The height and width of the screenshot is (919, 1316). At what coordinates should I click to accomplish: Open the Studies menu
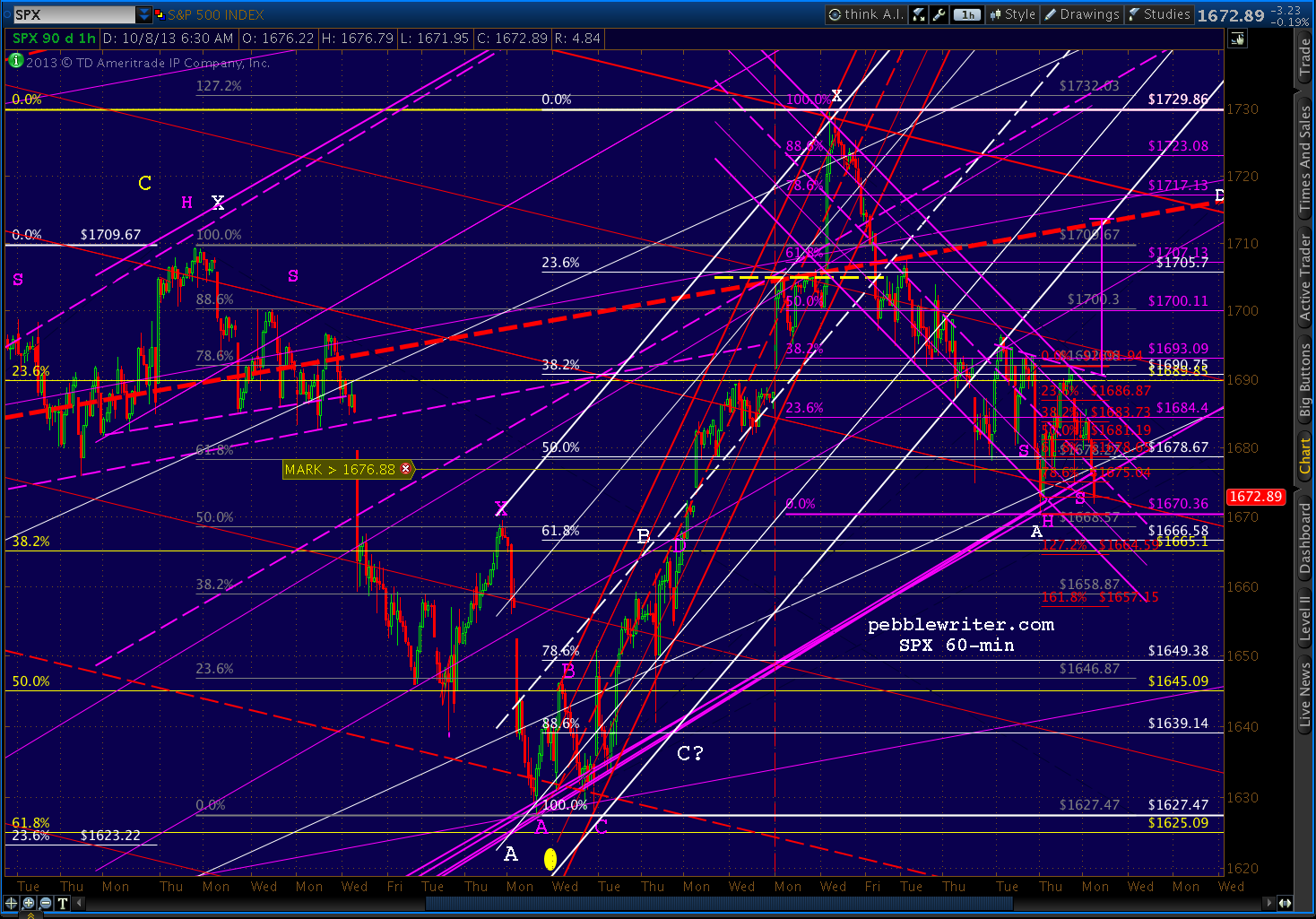click(x=1159, y=14)
